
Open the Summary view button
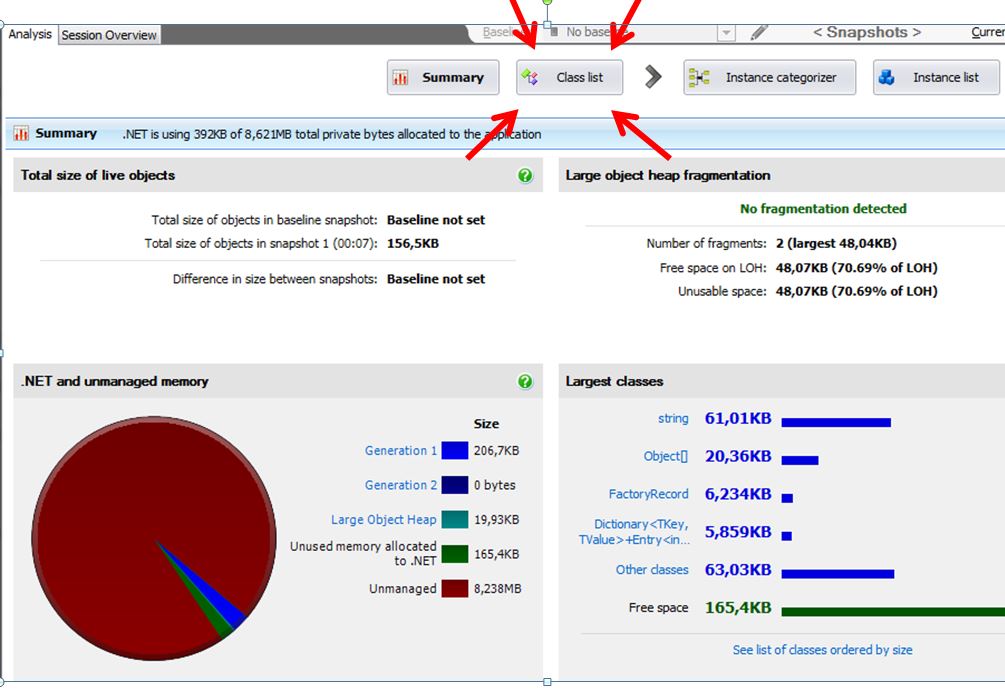tap(443, 78)
